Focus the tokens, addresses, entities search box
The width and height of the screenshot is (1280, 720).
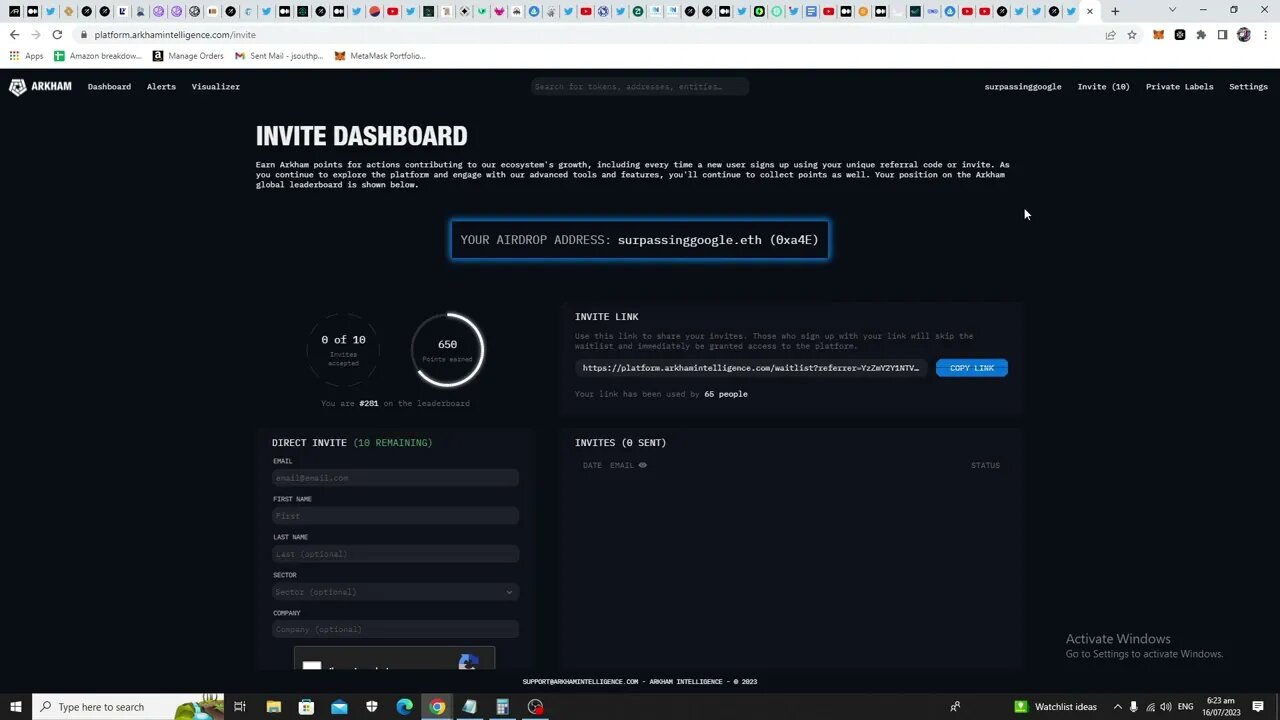(640, 87)
